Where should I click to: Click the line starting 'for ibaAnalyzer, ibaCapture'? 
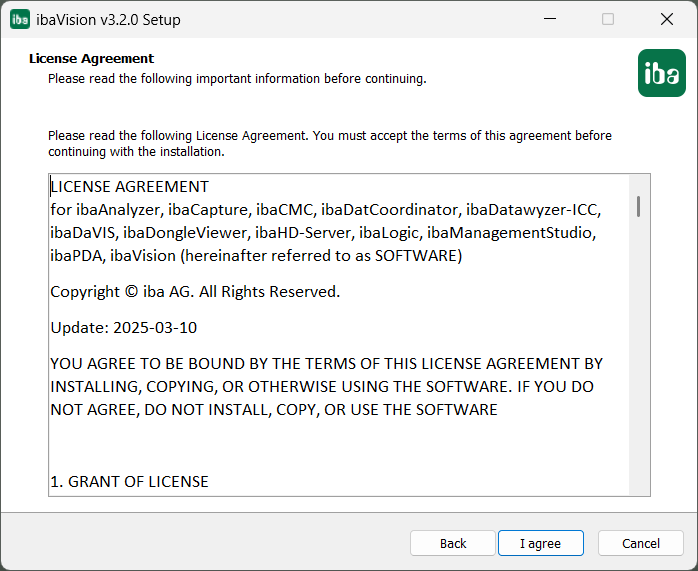pyautogui.click(x=325, y=210)
